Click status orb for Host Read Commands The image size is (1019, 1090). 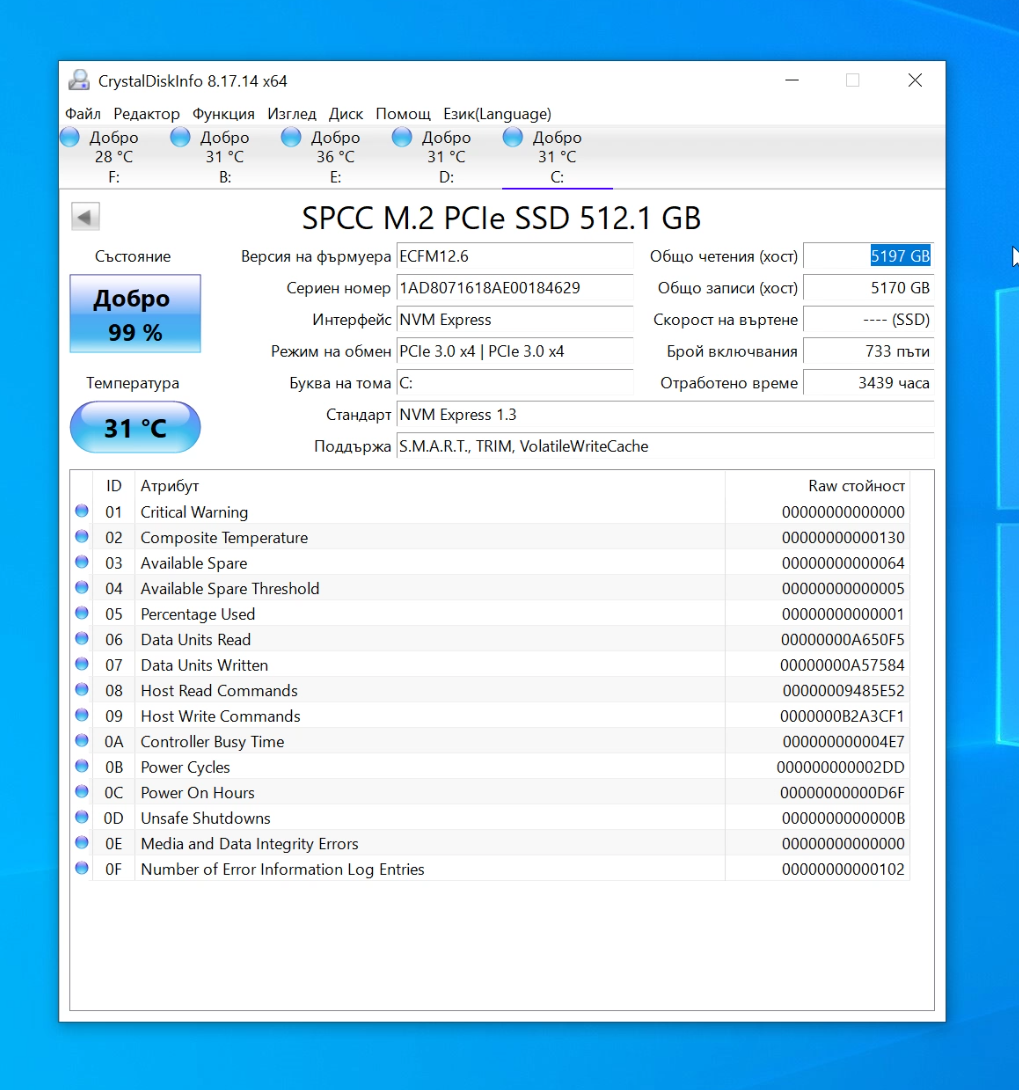82,690
